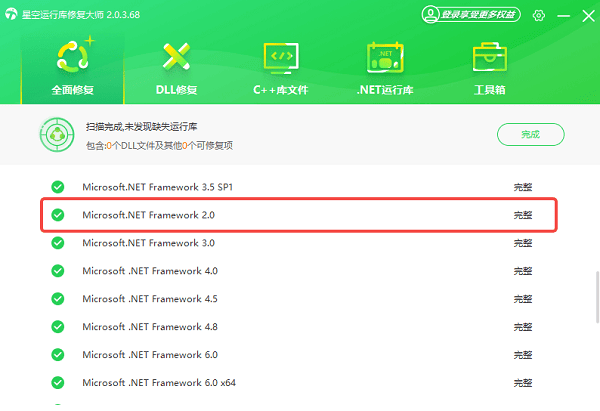
Task: Click the 扫描完成,未发现缺失运行库 message
Action: [142, 127]
